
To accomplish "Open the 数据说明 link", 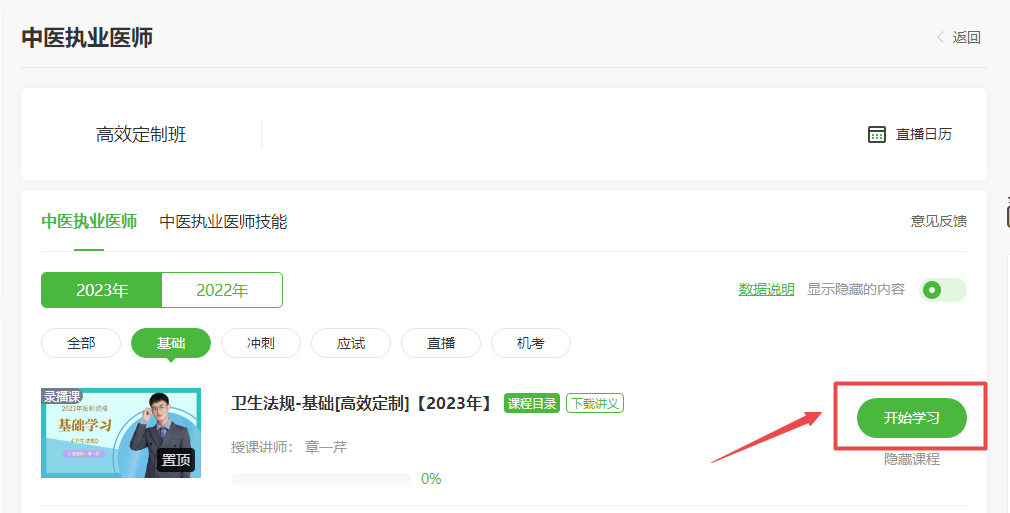I will pos(766,290).
